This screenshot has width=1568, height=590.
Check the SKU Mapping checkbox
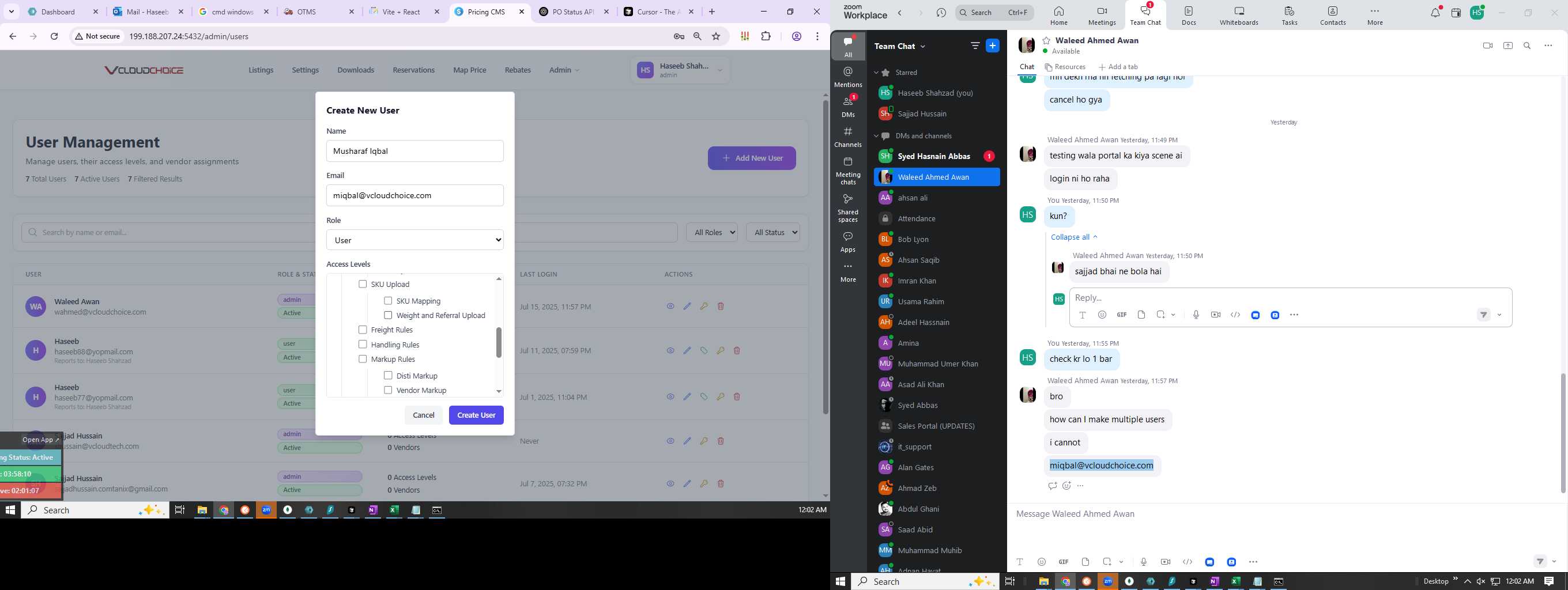click(388, 301)
